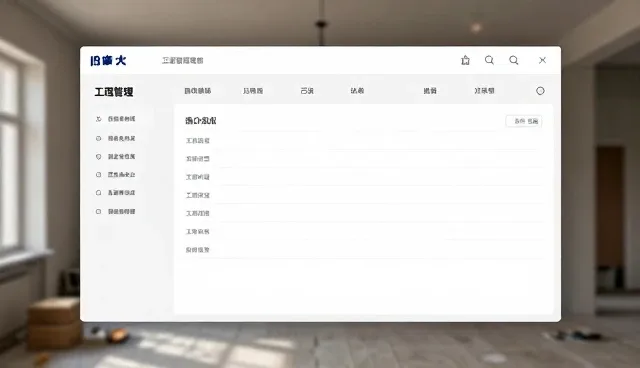
Task: Click the magnifier icon beside the close X
Action: point(514,60)
